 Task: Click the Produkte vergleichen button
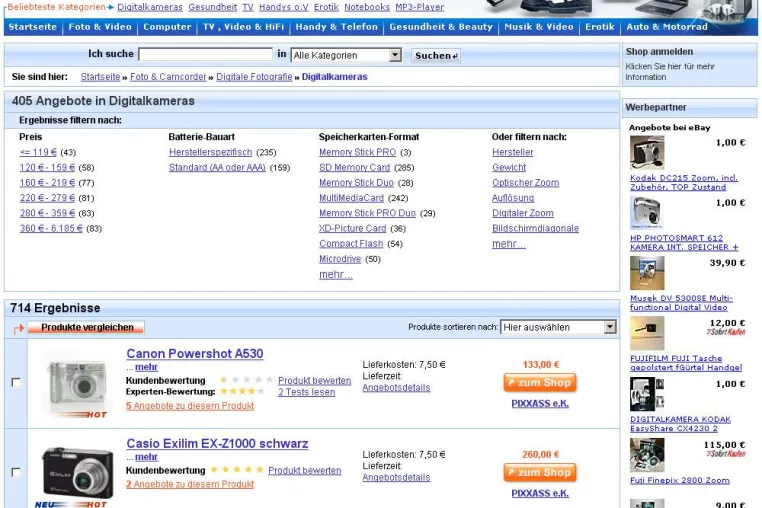pos(86,328)
